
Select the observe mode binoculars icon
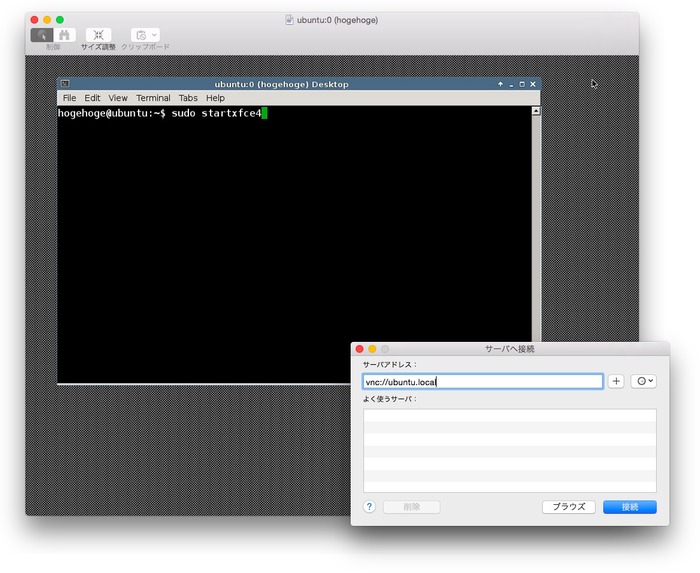point(64,35)
